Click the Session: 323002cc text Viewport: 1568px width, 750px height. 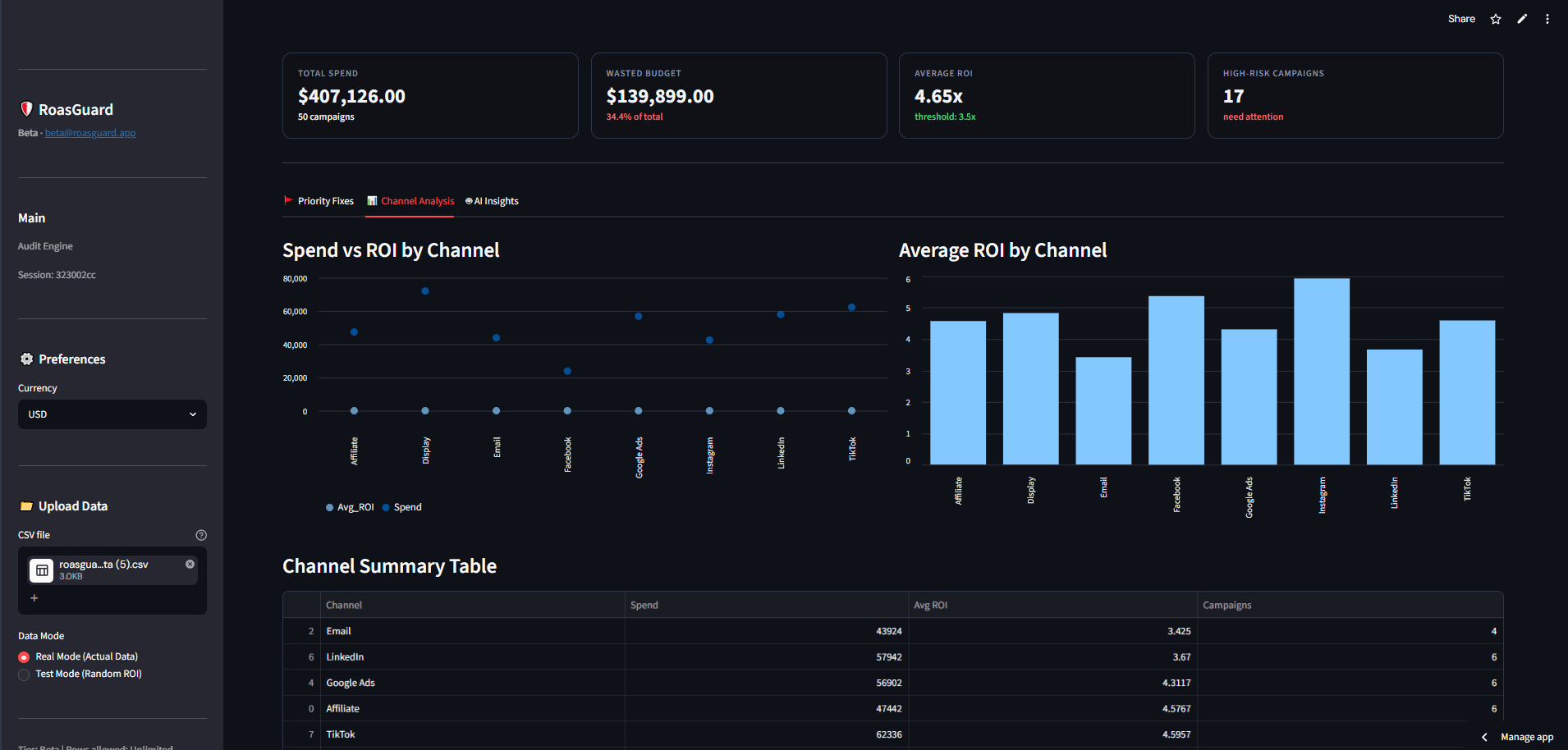tap(57, 275)
